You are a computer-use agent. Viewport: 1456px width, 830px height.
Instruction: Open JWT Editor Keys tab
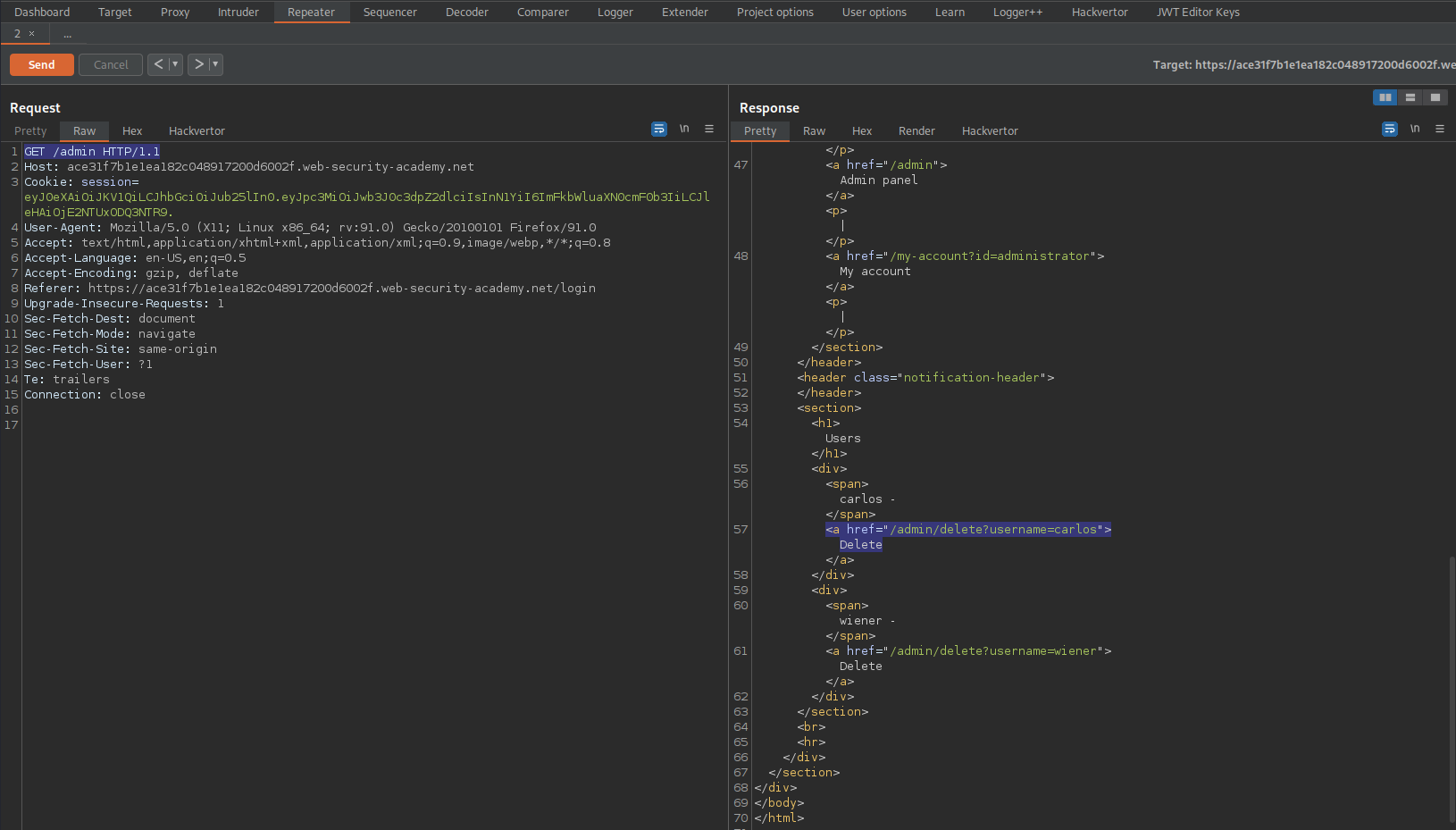[1198, 12]
